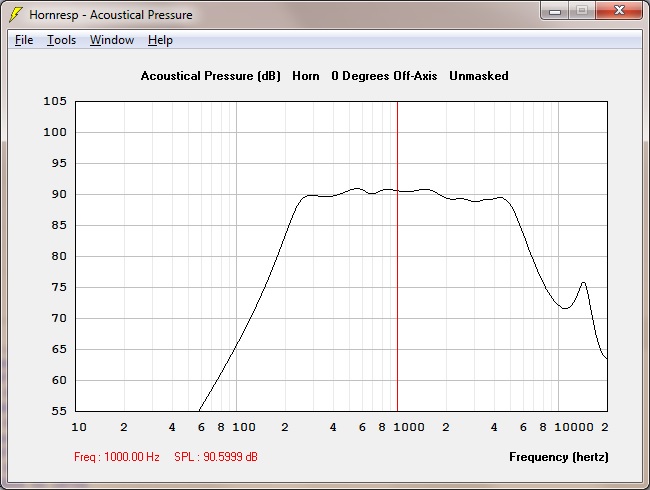This screenshot has width=650, height=490.
Task: Click the 1000 x-axis frequency label
Action: tap(409, 427)
